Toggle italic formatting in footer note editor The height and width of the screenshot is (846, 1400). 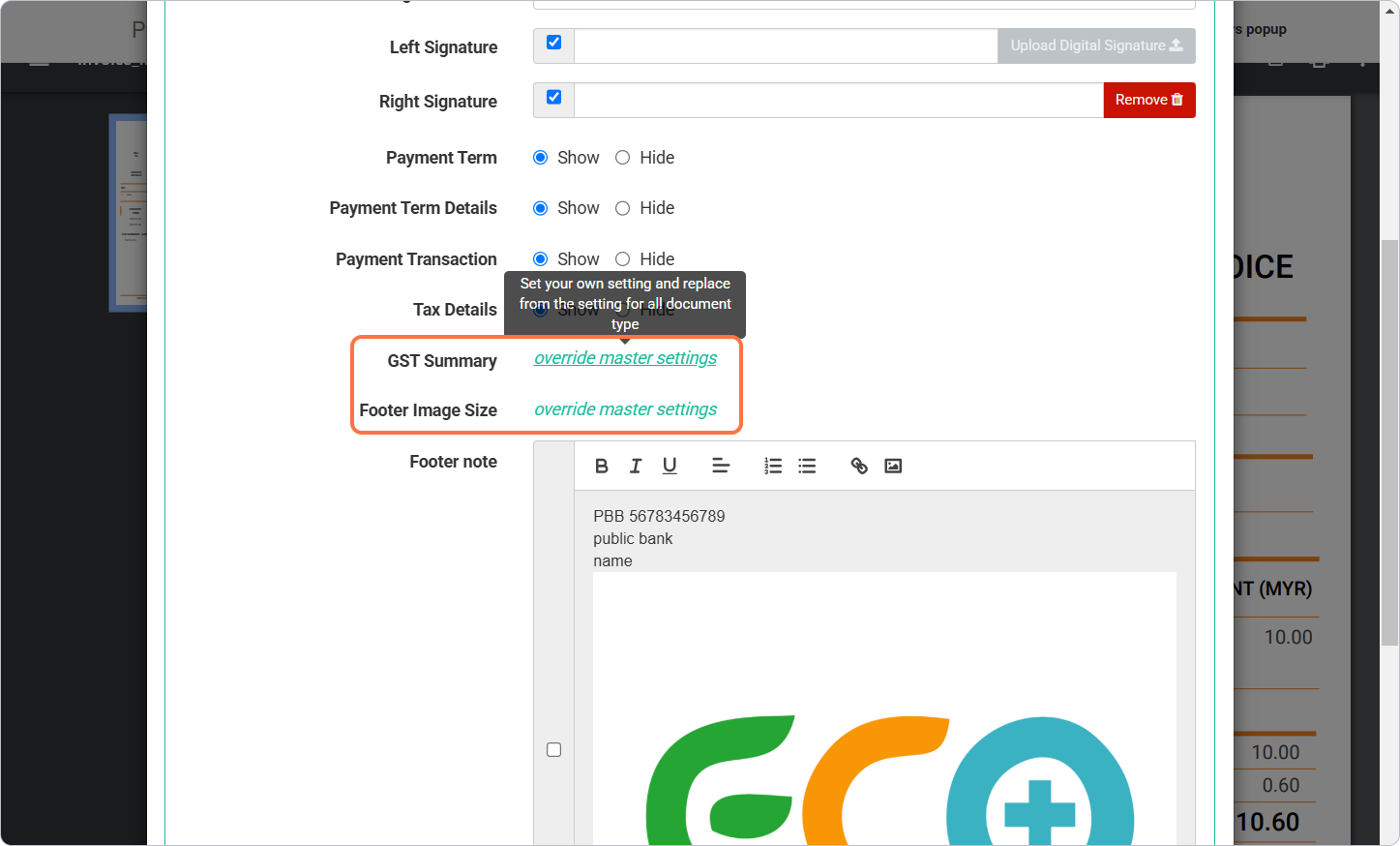[x=636, y=466]
